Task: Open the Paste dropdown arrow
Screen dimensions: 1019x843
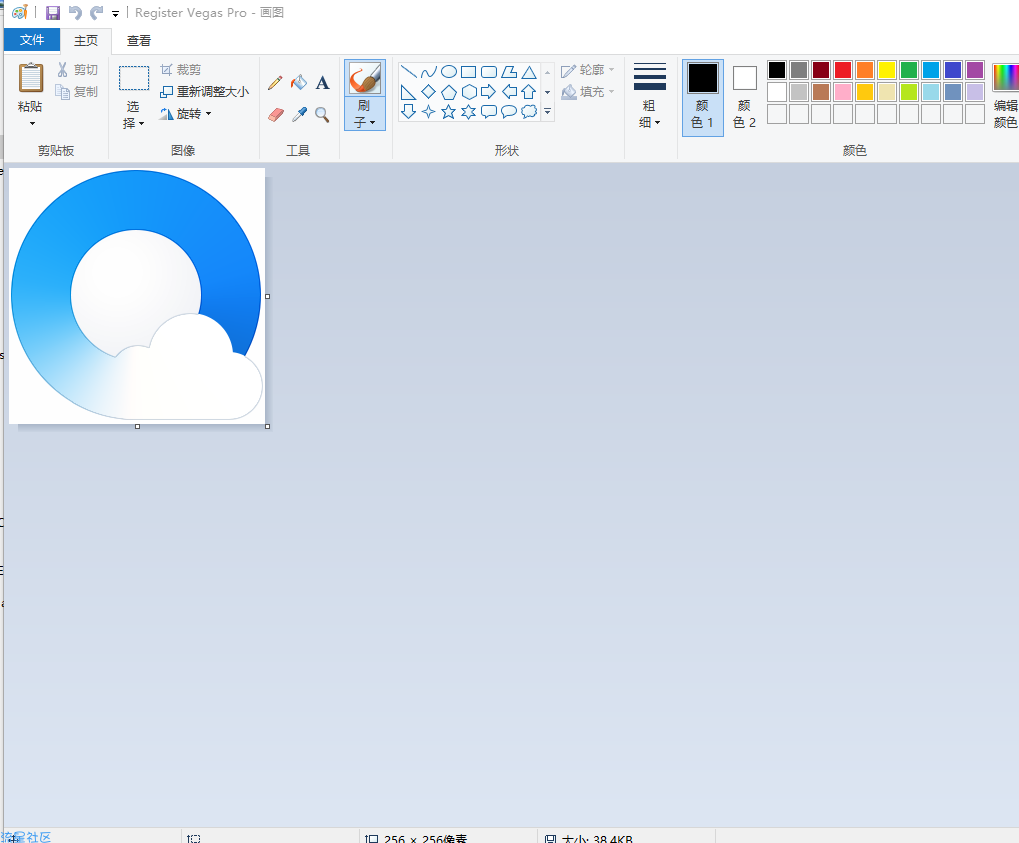Action: click(x=32, y=123)
